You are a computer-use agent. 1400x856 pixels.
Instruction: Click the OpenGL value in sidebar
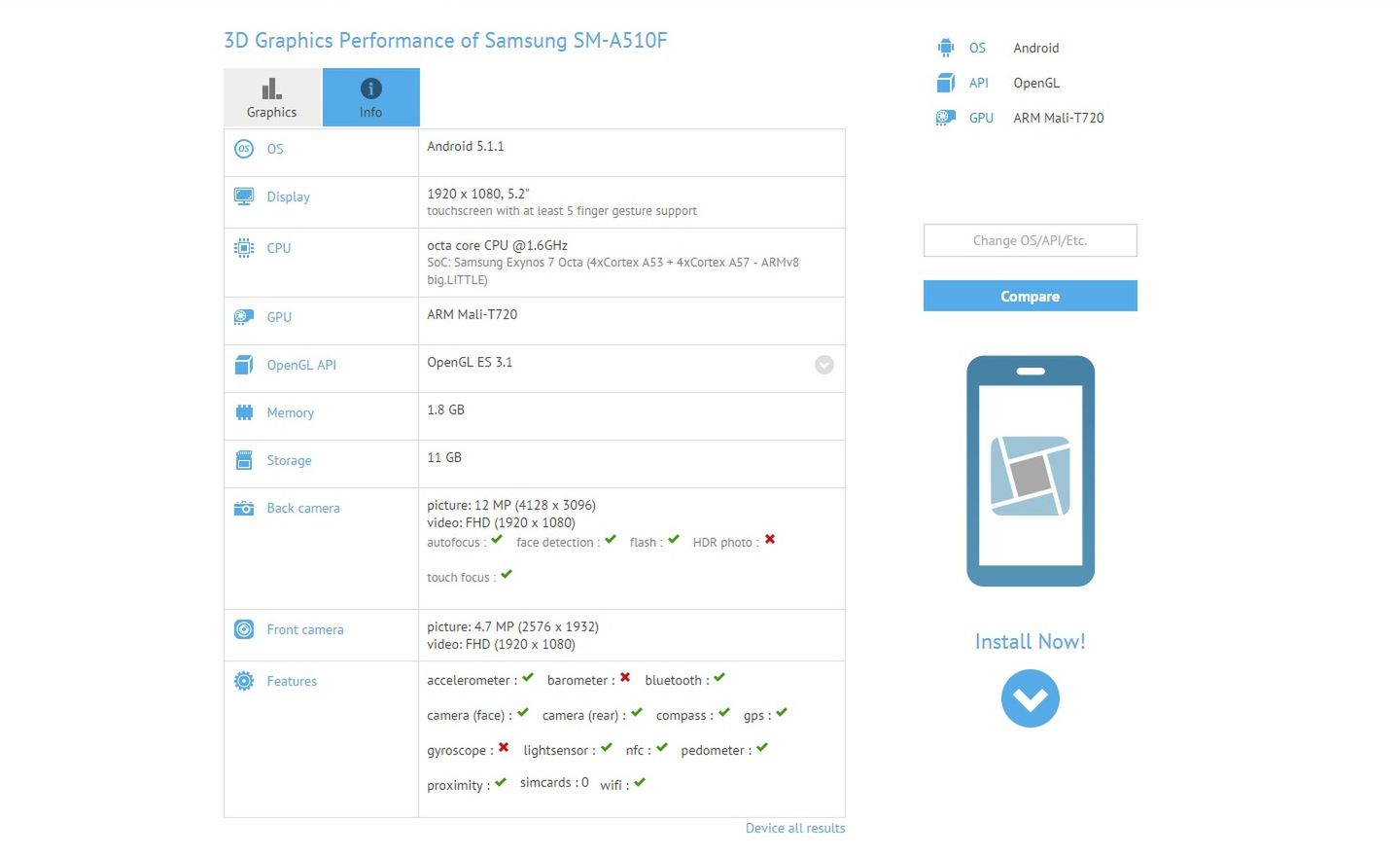pos(1036,83)
